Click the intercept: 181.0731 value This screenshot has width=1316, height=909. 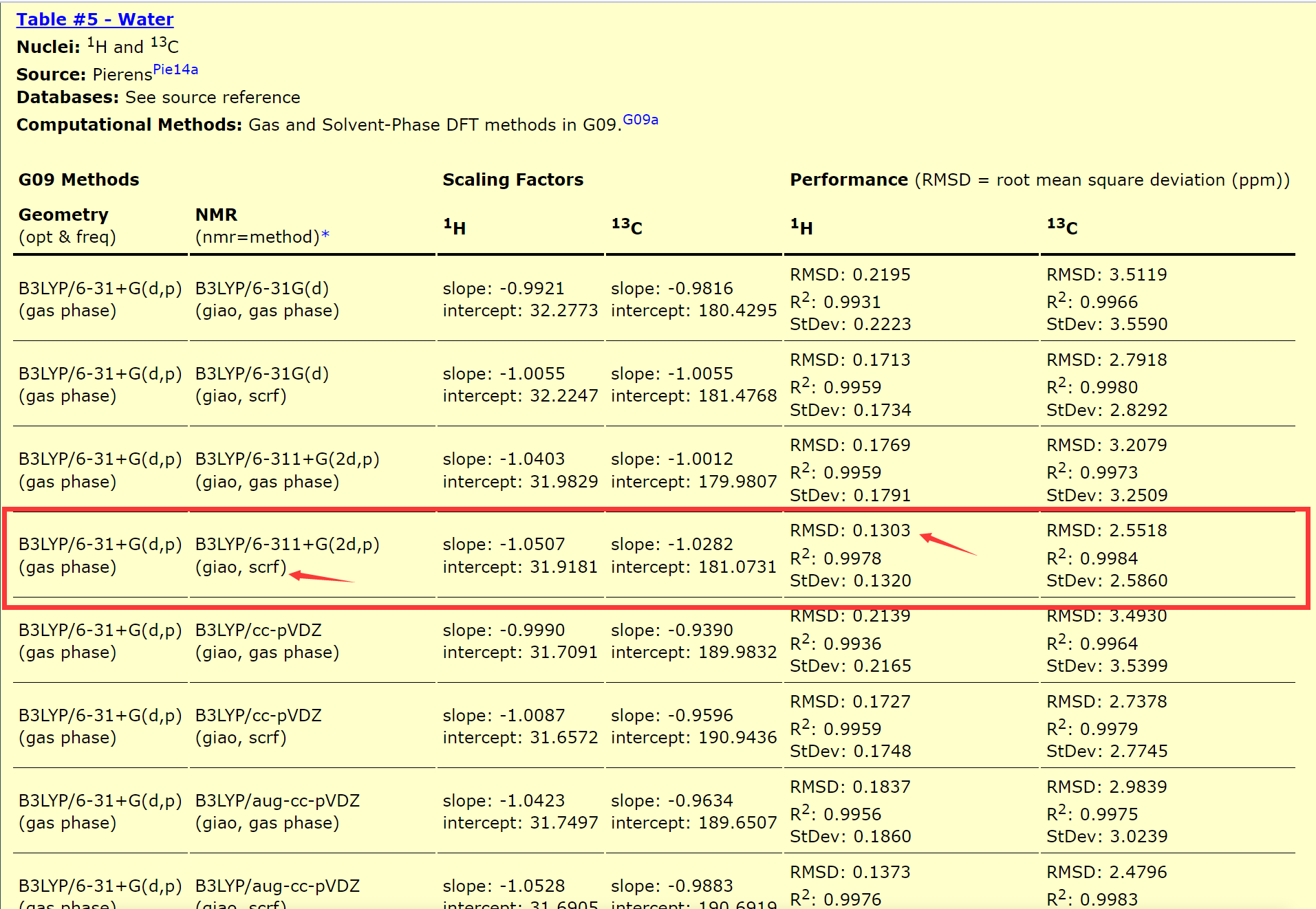pos(693,567)
